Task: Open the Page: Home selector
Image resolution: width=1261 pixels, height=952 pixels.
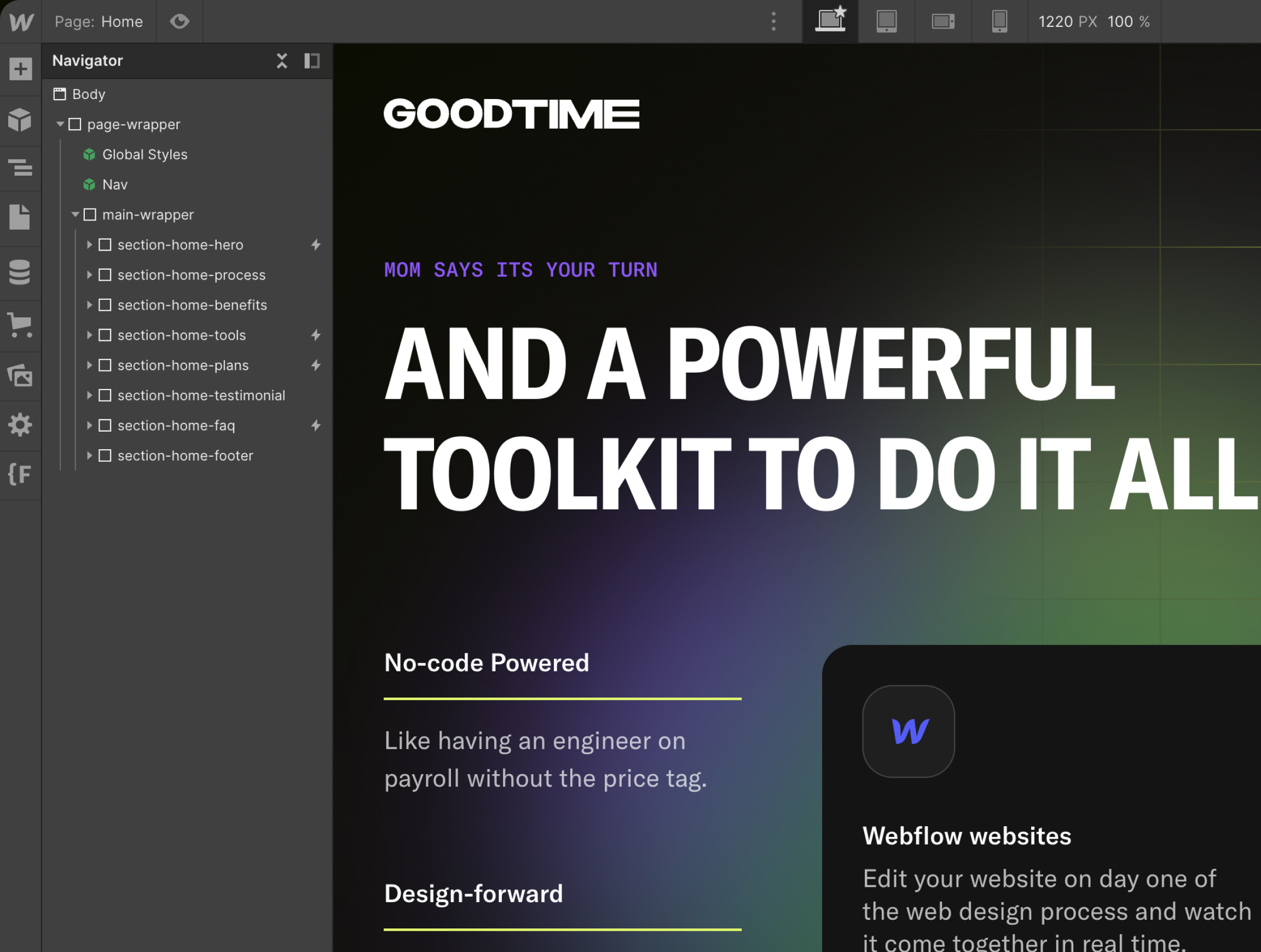Action: tap(100, 21)
